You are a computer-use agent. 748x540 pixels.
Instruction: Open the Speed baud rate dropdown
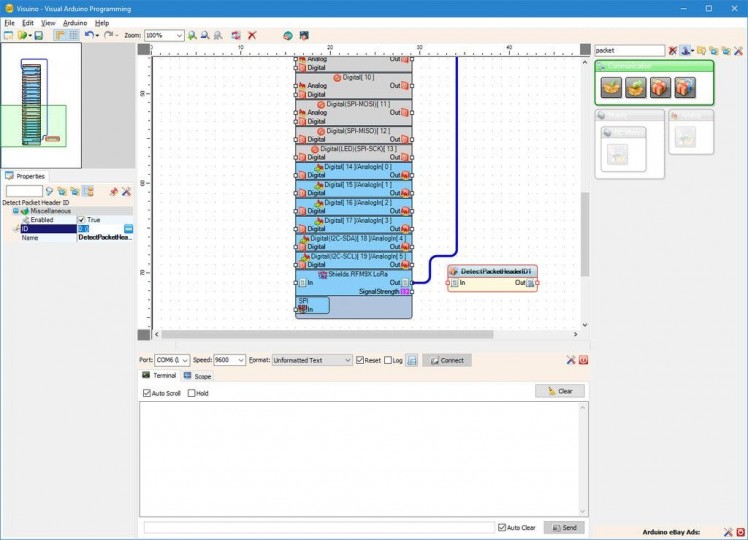(242, 360)
